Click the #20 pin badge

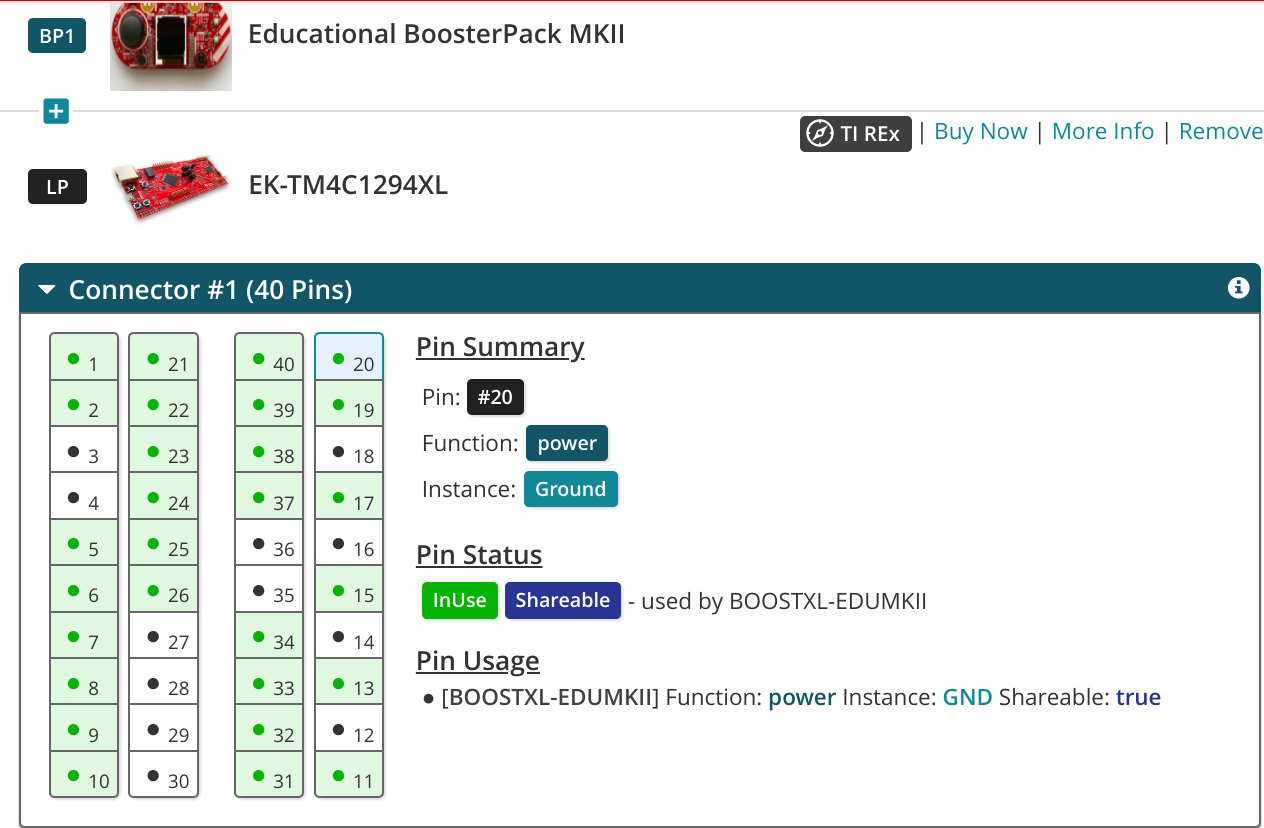click(495, 397)
